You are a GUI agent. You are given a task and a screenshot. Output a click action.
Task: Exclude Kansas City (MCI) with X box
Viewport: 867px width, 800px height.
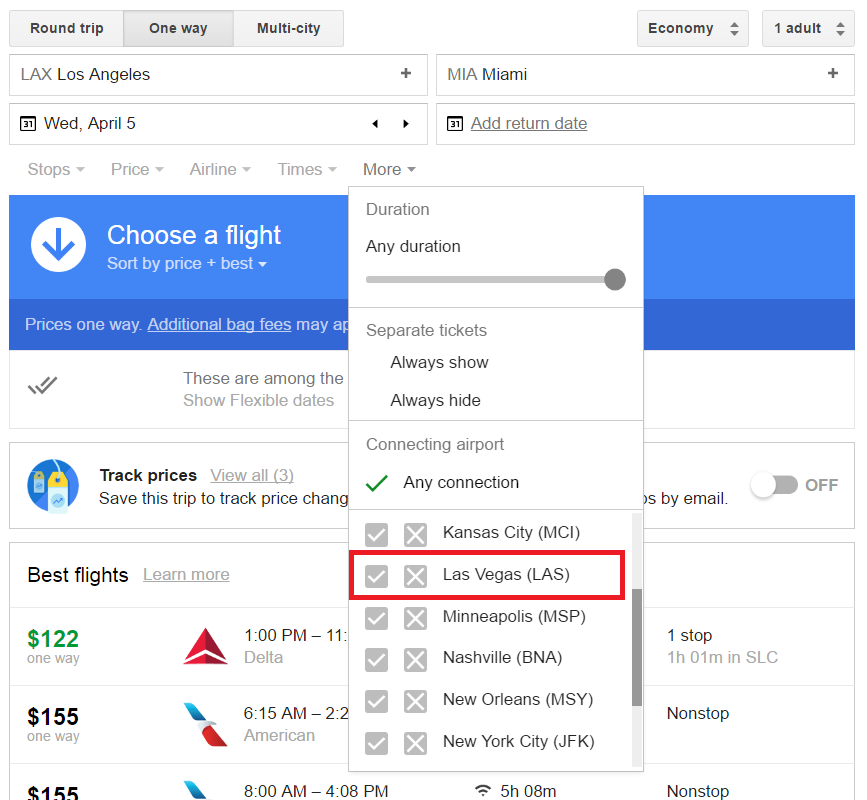click(415, 535)
